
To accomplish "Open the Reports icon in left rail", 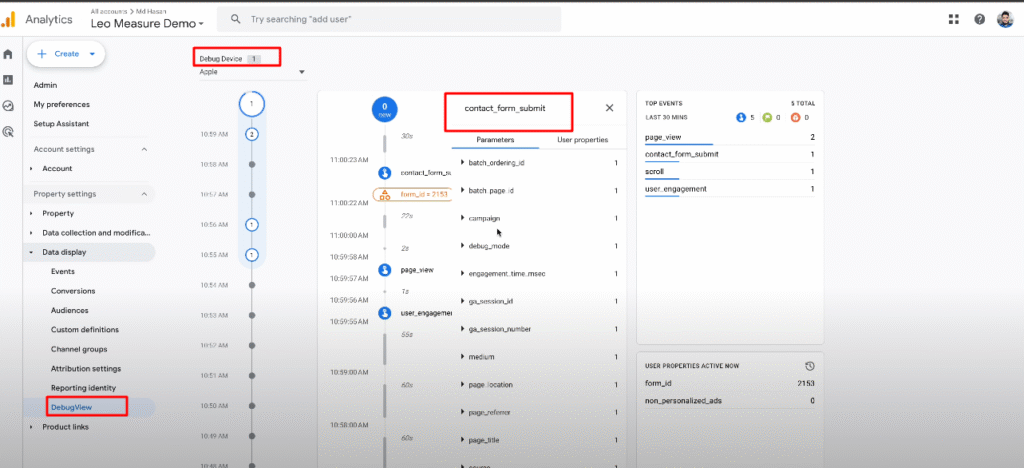I will pyautogui.click(x=8, y=80).
